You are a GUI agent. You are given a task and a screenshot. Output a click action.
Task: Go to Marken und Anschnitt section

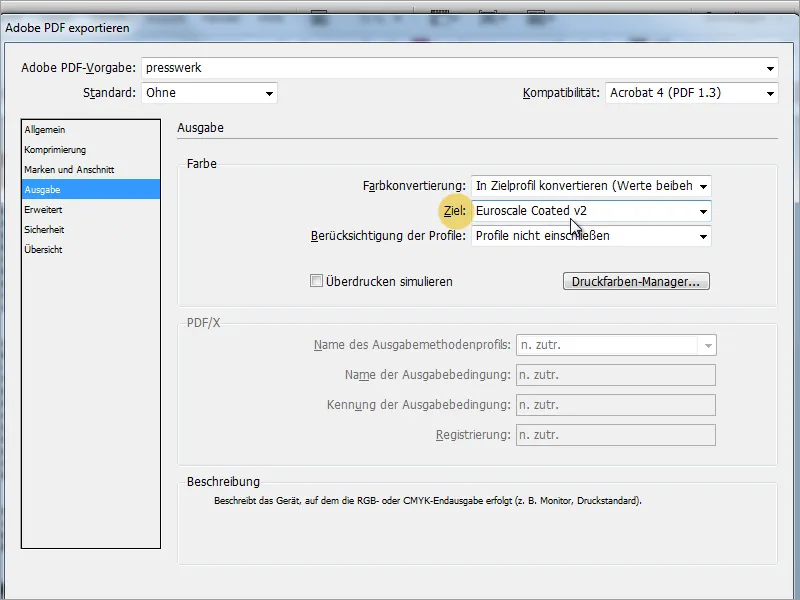click(x=91, y=169)
